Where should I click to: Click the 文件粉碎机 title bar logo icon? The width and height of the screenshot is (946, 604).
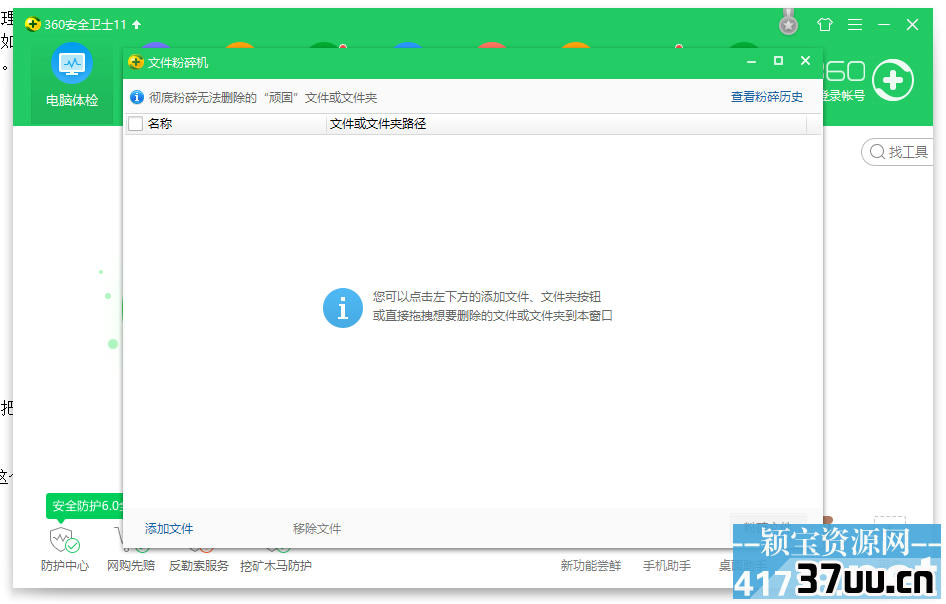[x=136, y=62]
